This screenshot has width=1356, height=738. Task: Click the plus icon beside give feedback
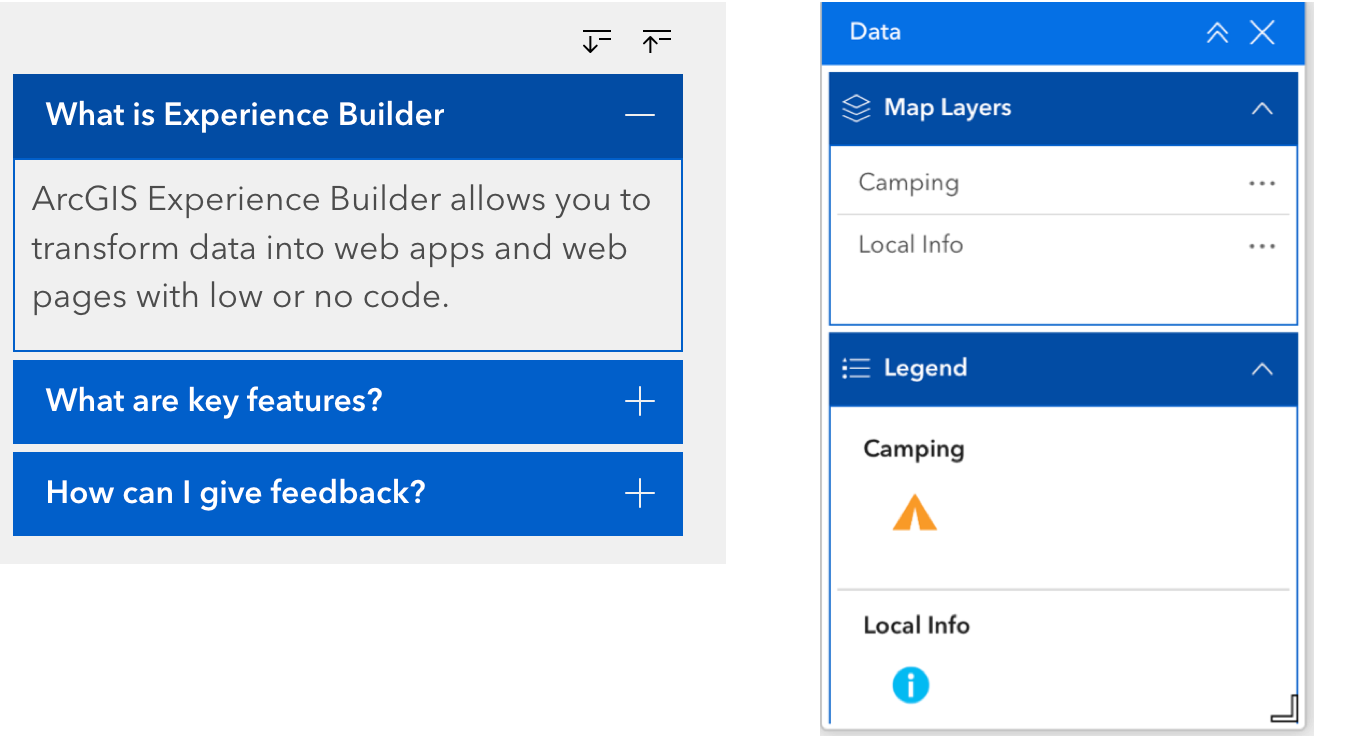tap(640, 494)
